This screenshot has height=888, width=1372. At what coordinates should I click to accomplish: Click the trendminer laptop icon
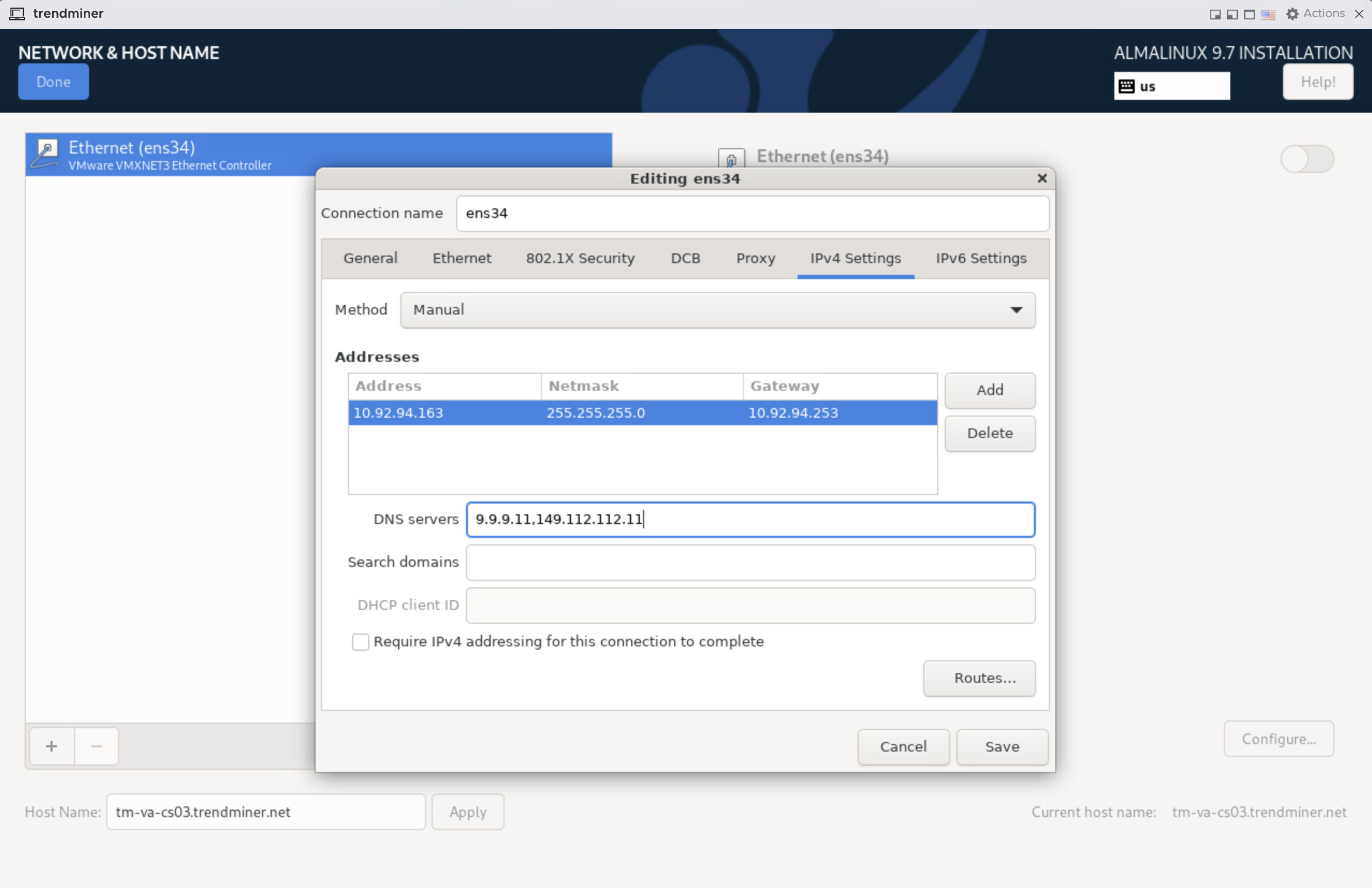(x=17, y=13)
